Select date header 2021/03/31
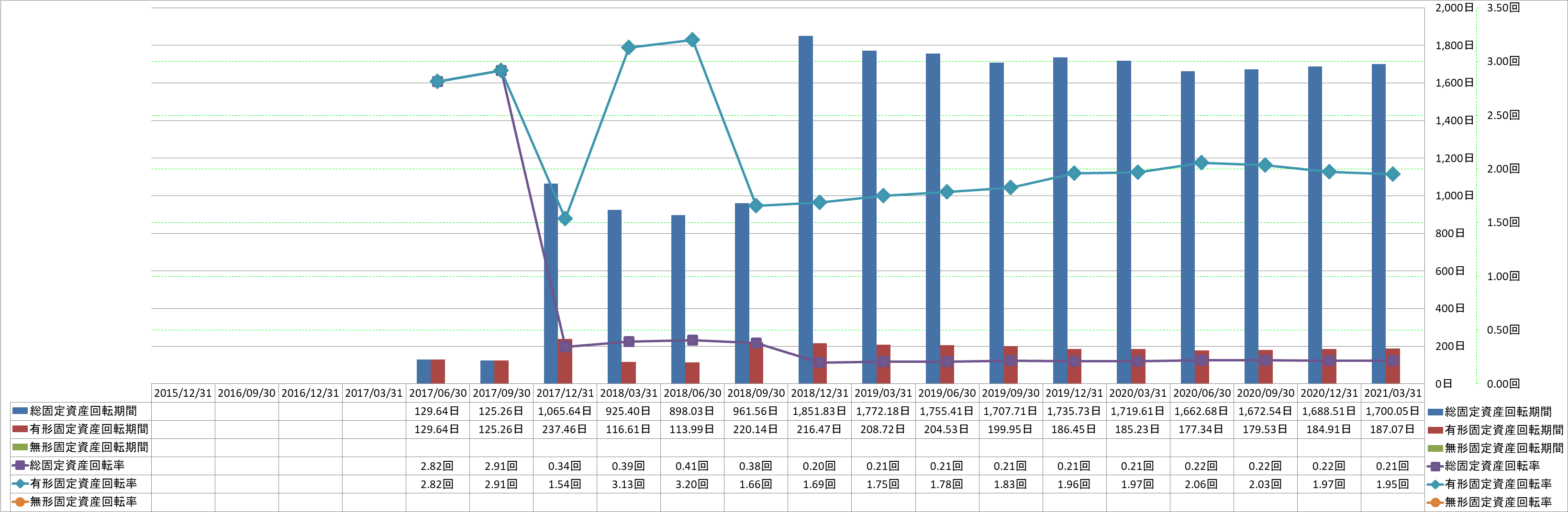Viewport: 1568px width, 512px height. point(1393,393)
